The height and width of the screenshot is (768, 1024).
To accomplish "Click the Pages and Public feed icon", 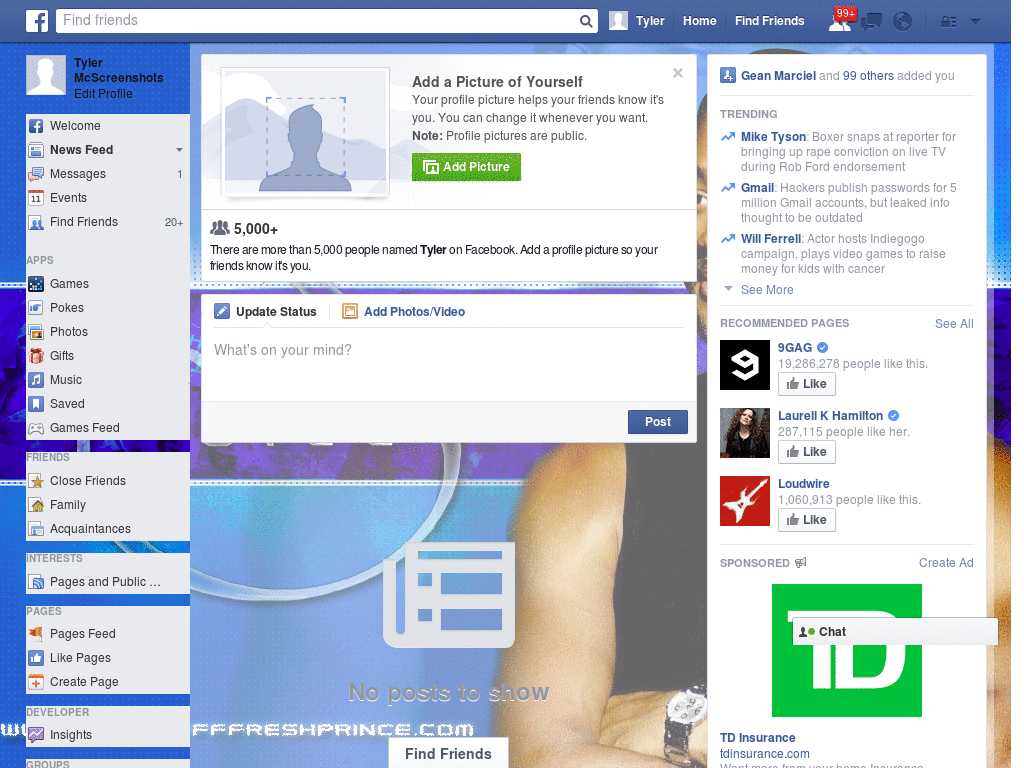I will coord(36,583).
